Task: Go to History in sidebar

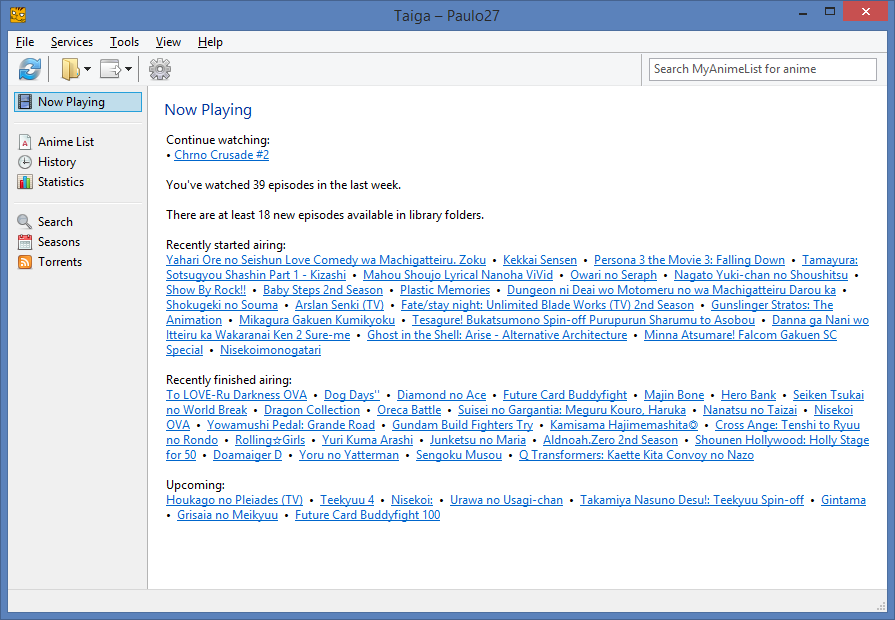Action: pos(57,162)
